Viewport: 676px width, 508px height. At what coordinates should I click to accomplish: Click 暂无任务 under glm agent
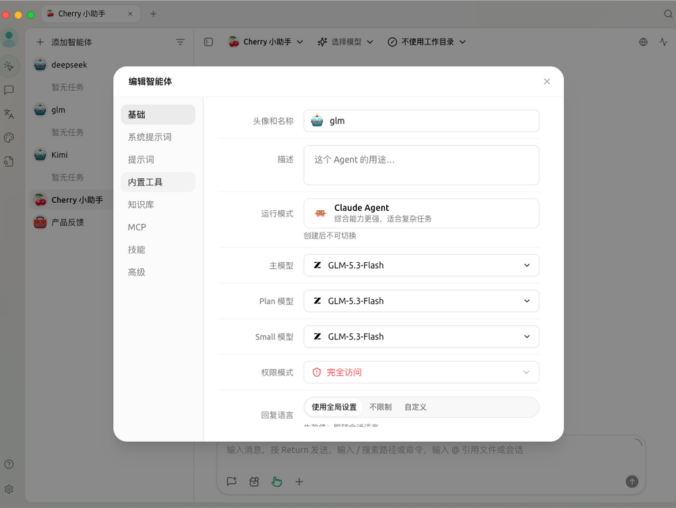pos(68,132)
